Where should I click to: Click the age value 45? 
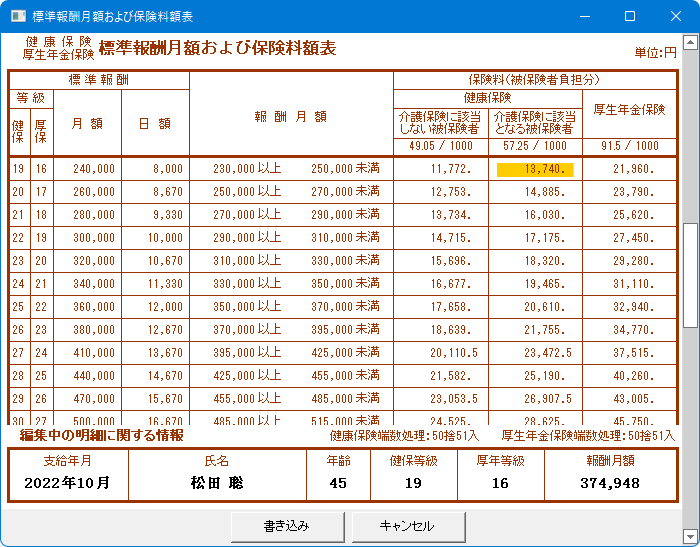coord(338,483)
